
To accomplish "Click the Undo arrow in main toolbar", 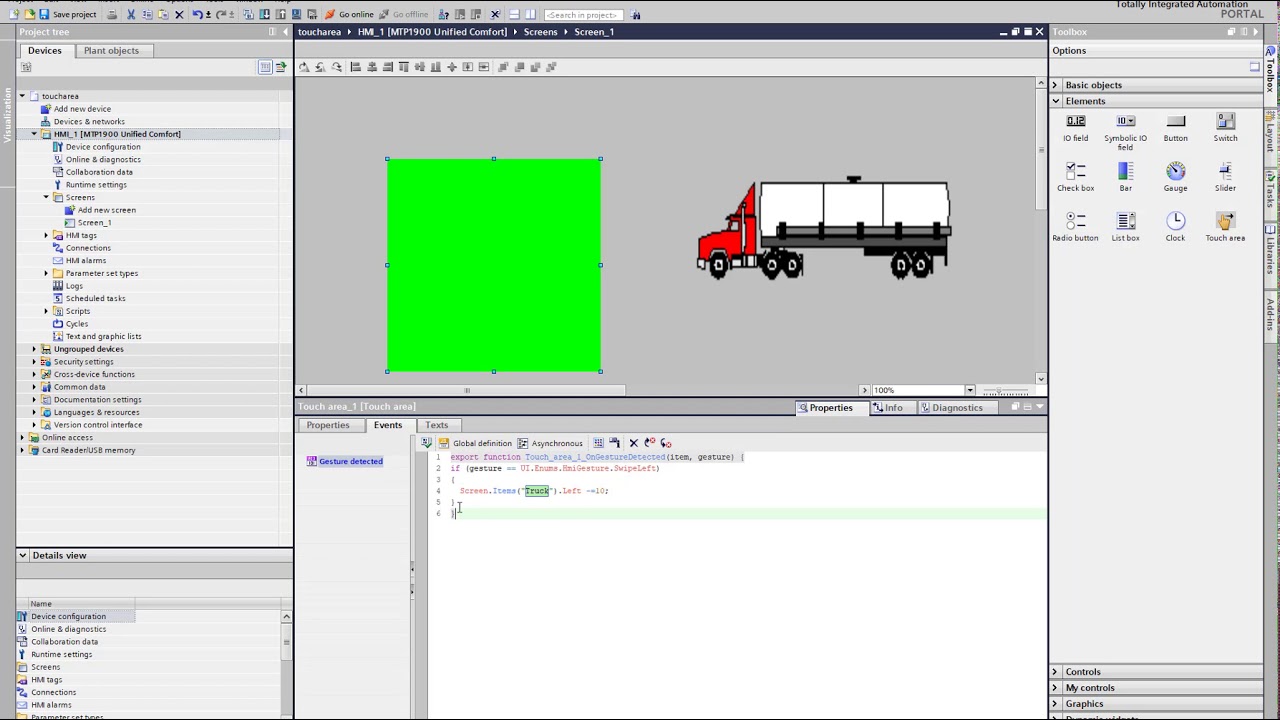I will (x=197, y=15).
